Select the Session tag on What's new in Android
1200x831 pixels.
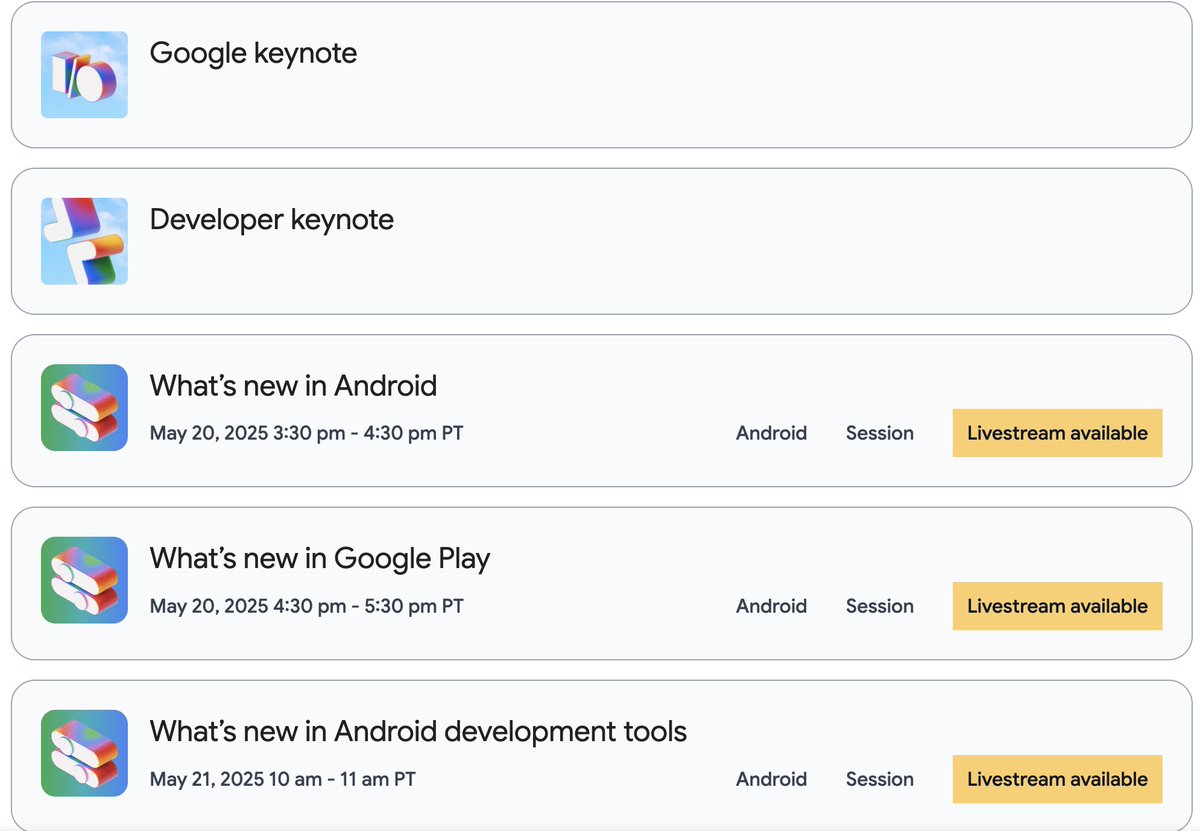tap(879, 433)
